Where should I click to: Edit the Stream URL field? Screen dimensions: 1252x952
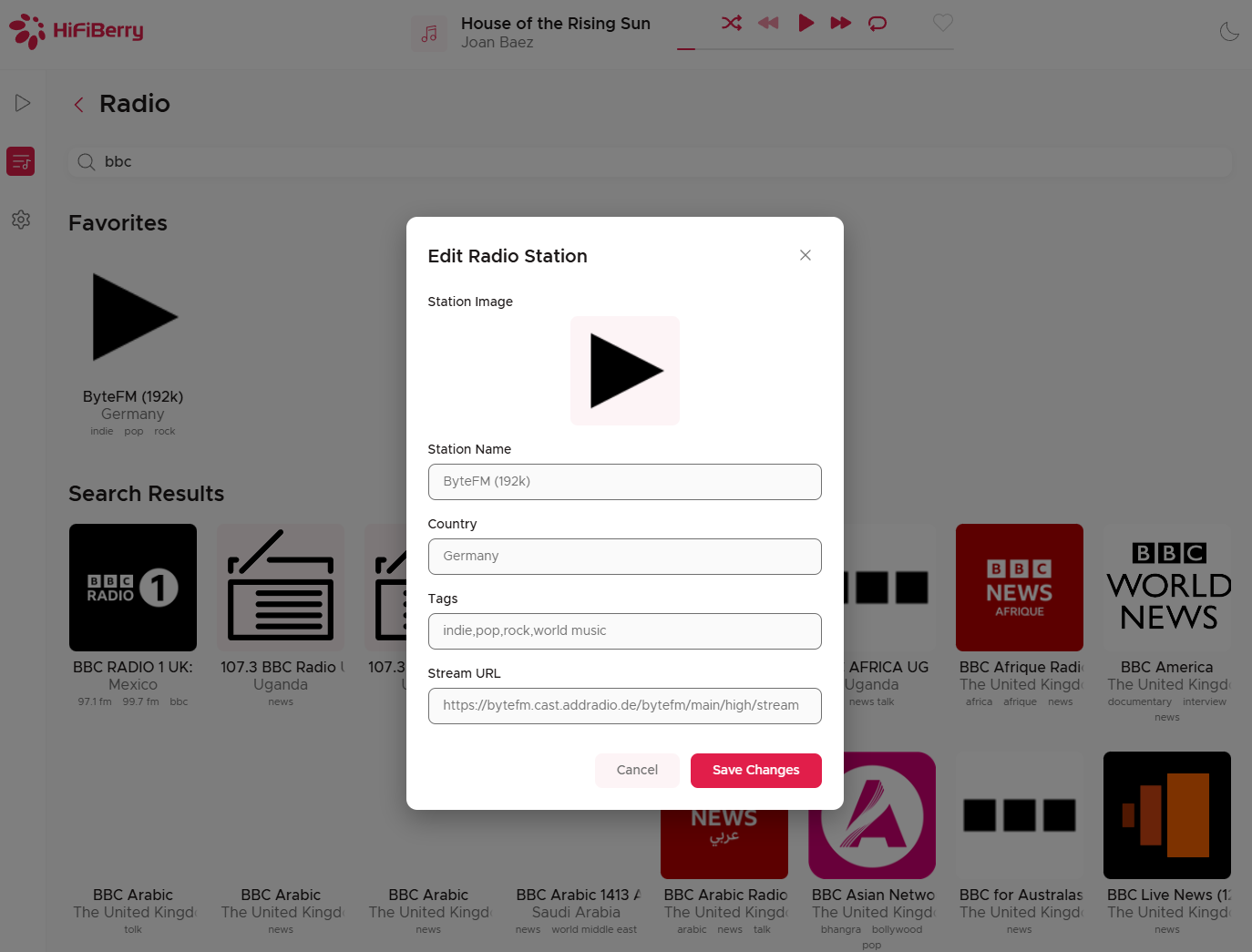click(625, 706)
